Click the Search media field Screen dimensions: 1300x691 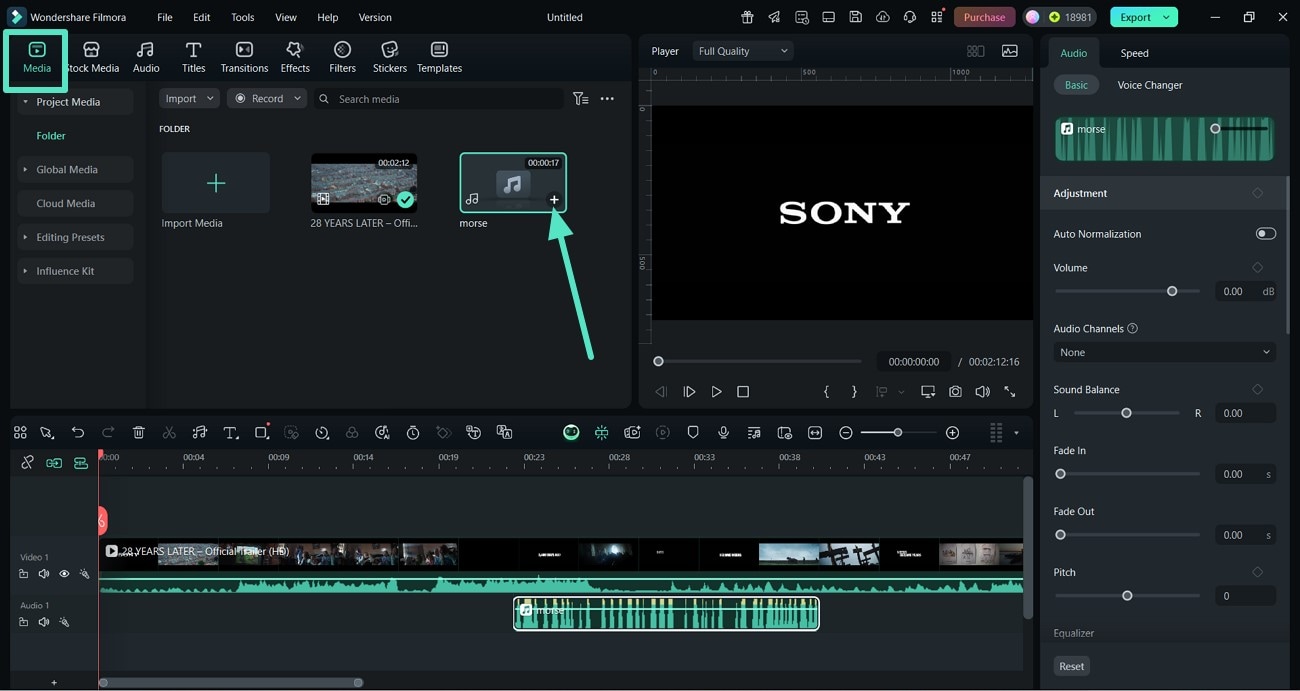pos(440,98)
